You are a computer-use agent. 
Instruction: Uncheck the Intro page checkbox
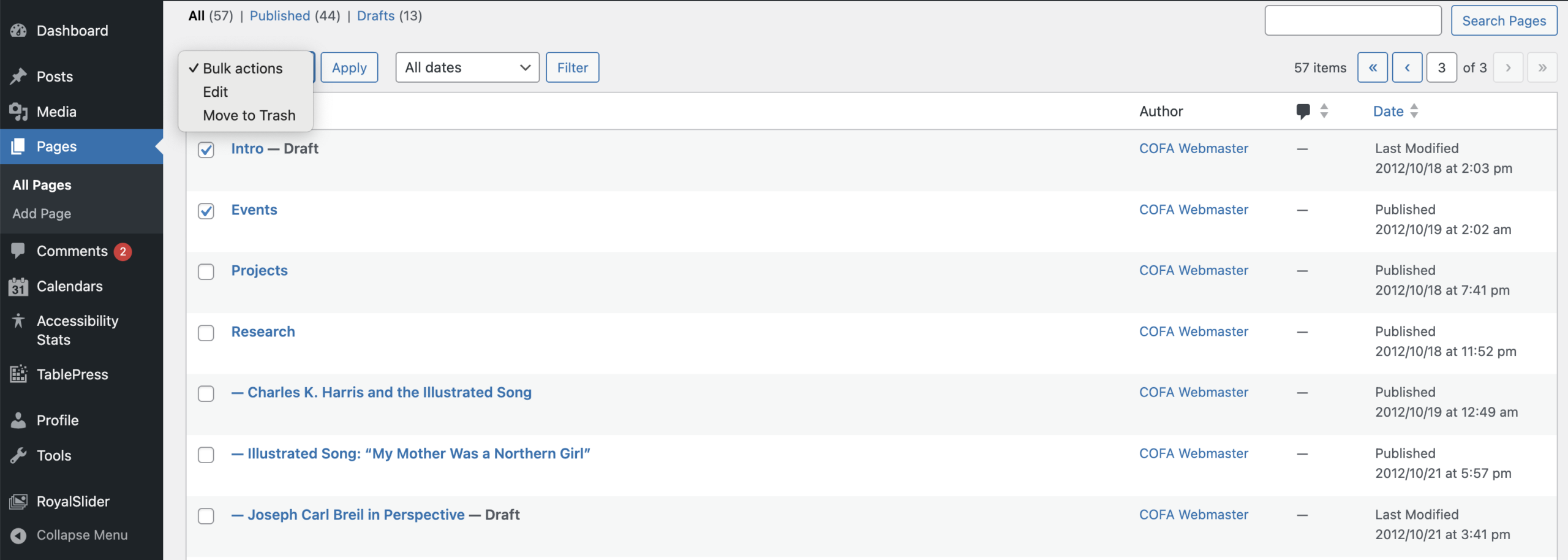coord(206,149)
